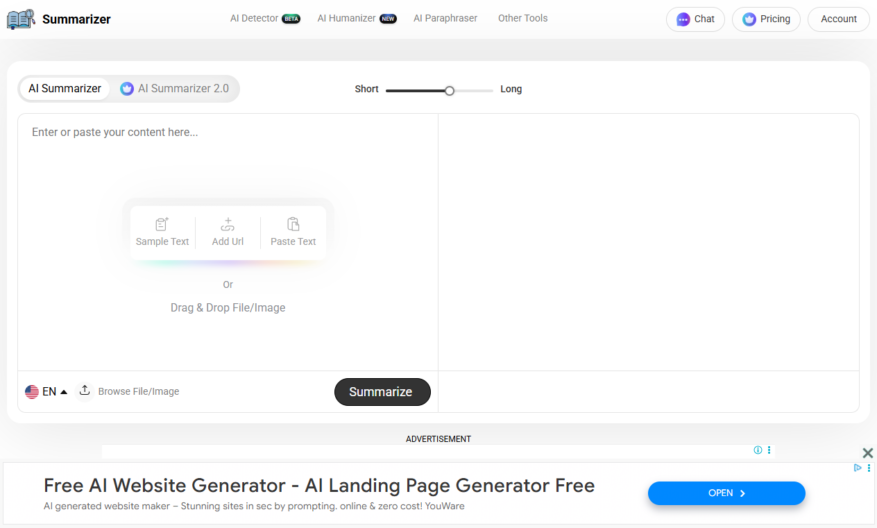Open the AI Detector tool
Screen dimensions: 877x528
[265, 18]
